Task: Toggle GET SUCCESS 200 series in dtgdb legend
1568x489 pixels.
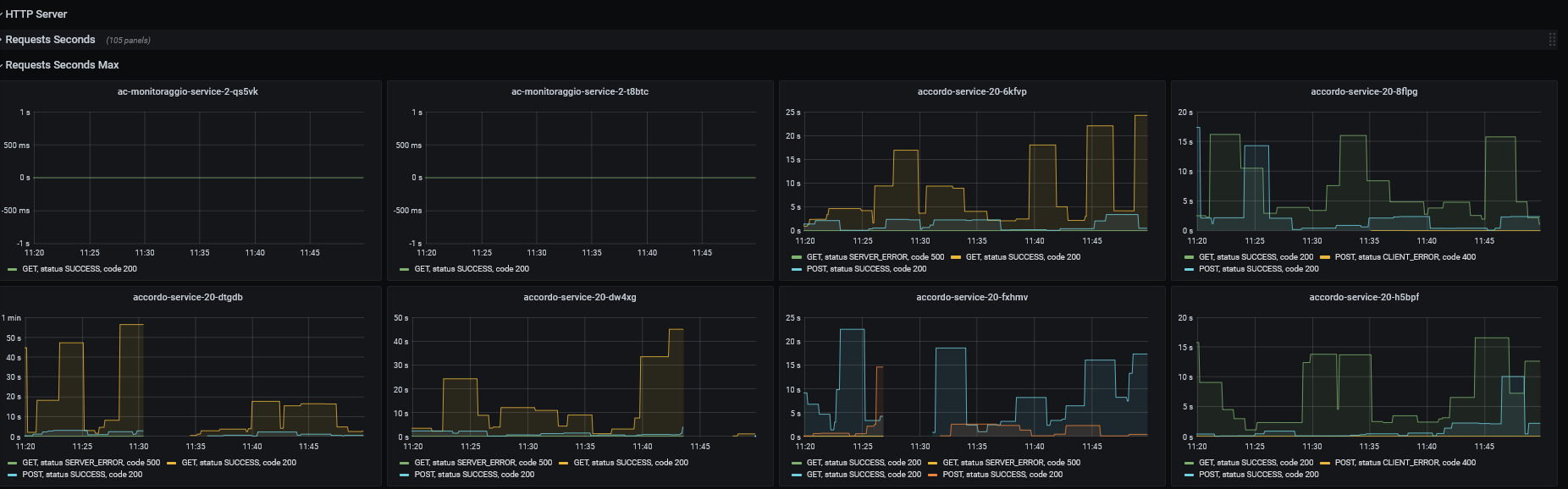Action: 239,463
